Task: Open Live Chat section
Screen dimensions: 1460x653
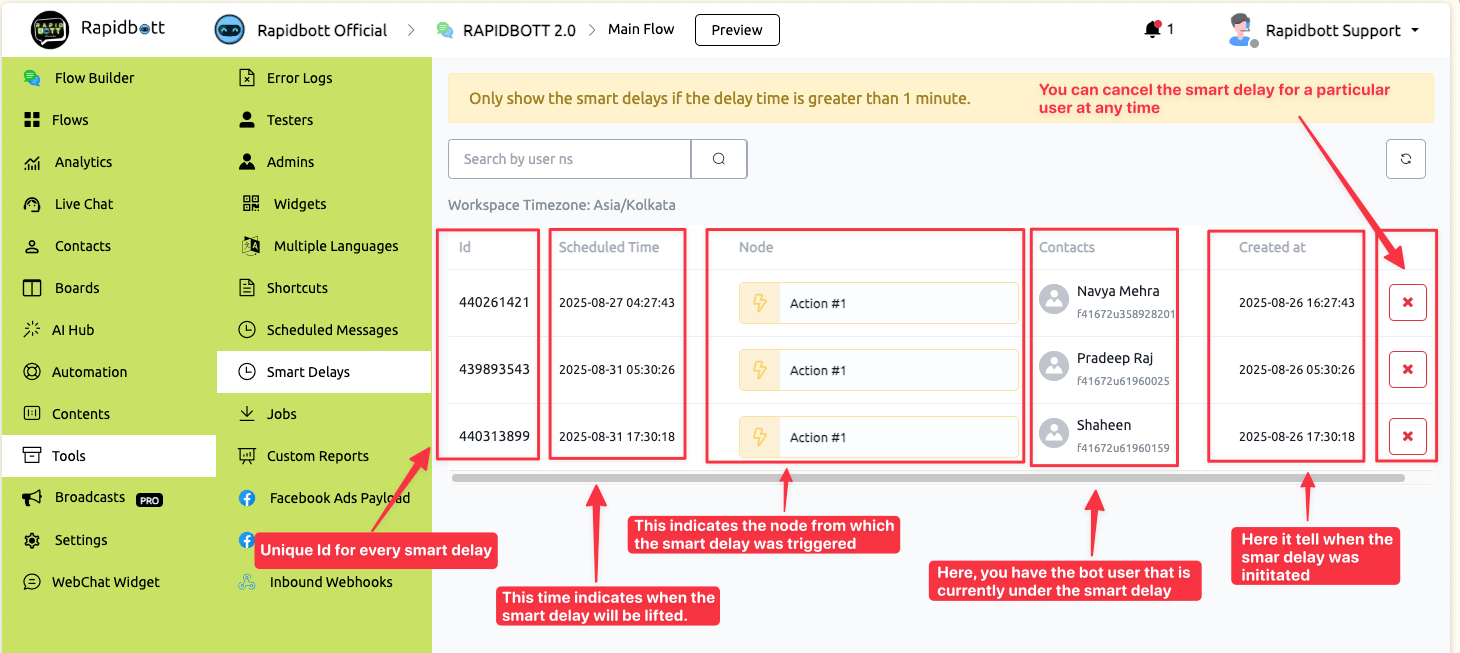Action: [x=84, y=204]
